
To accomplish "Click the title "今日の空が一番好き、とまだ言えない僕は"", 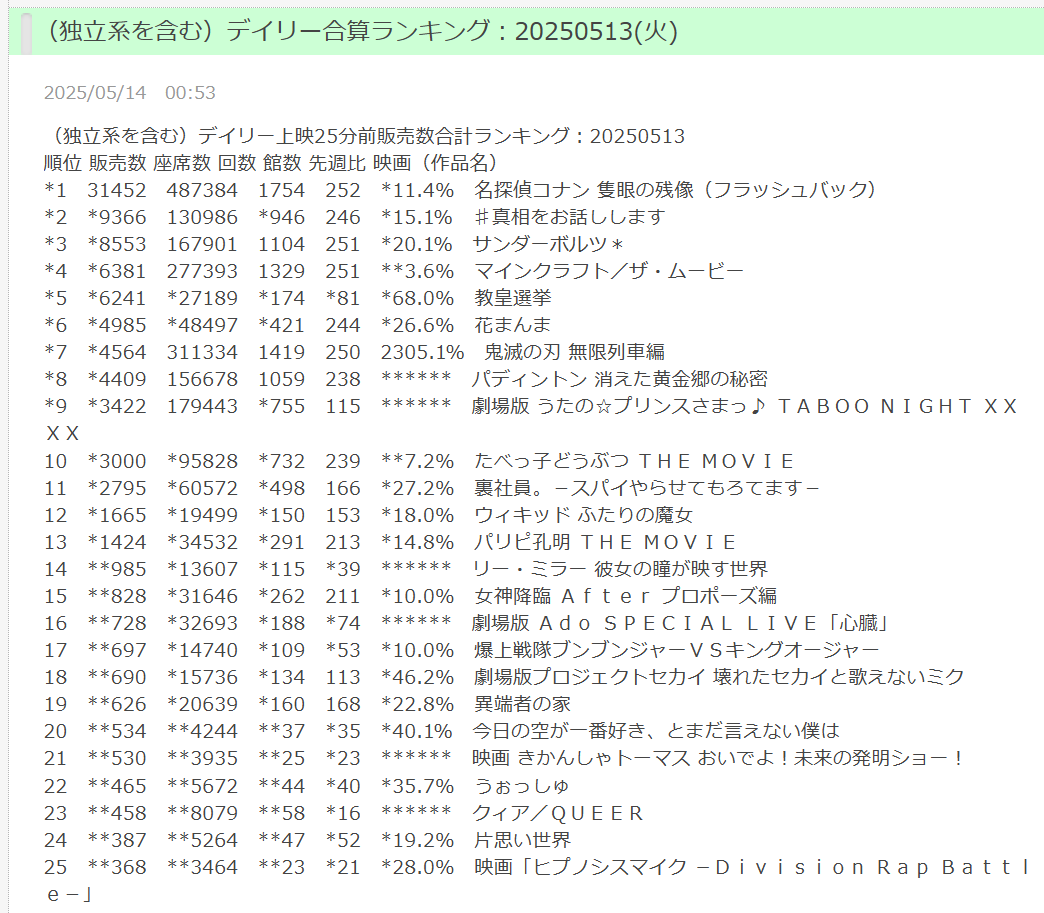I will point(656,731).
